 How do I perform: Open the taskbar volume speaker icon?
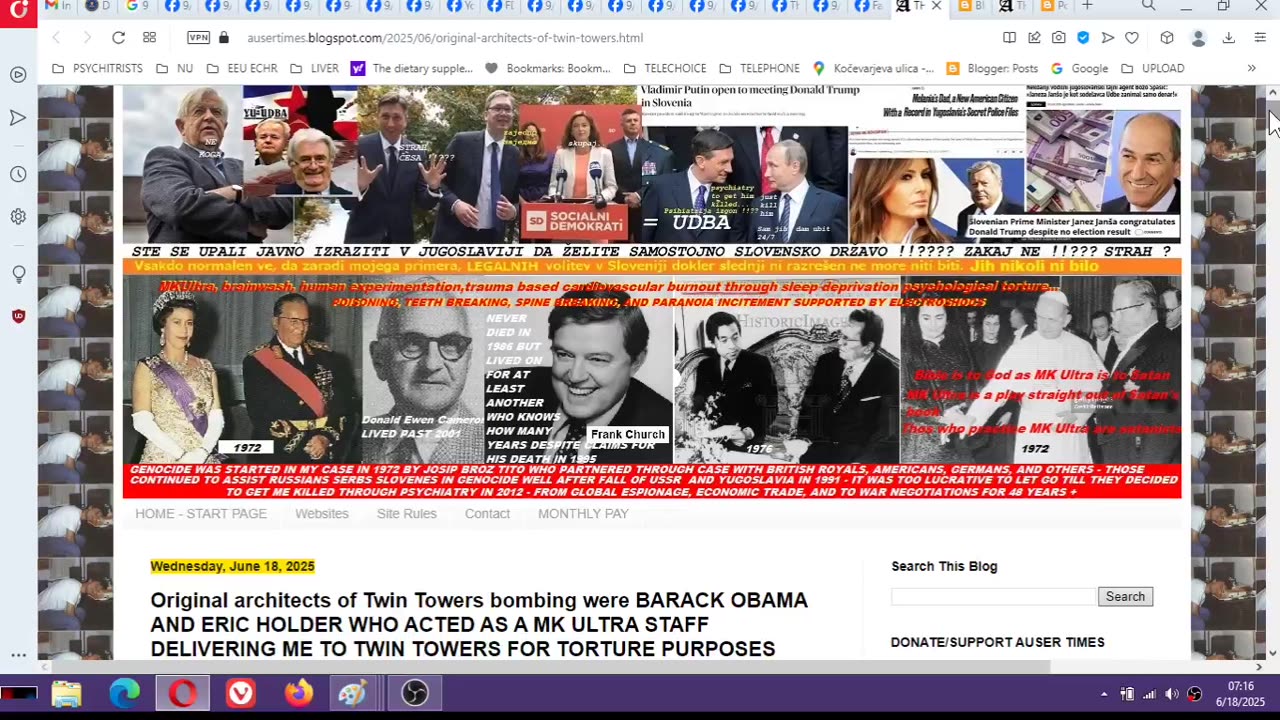coord(1171,694)
